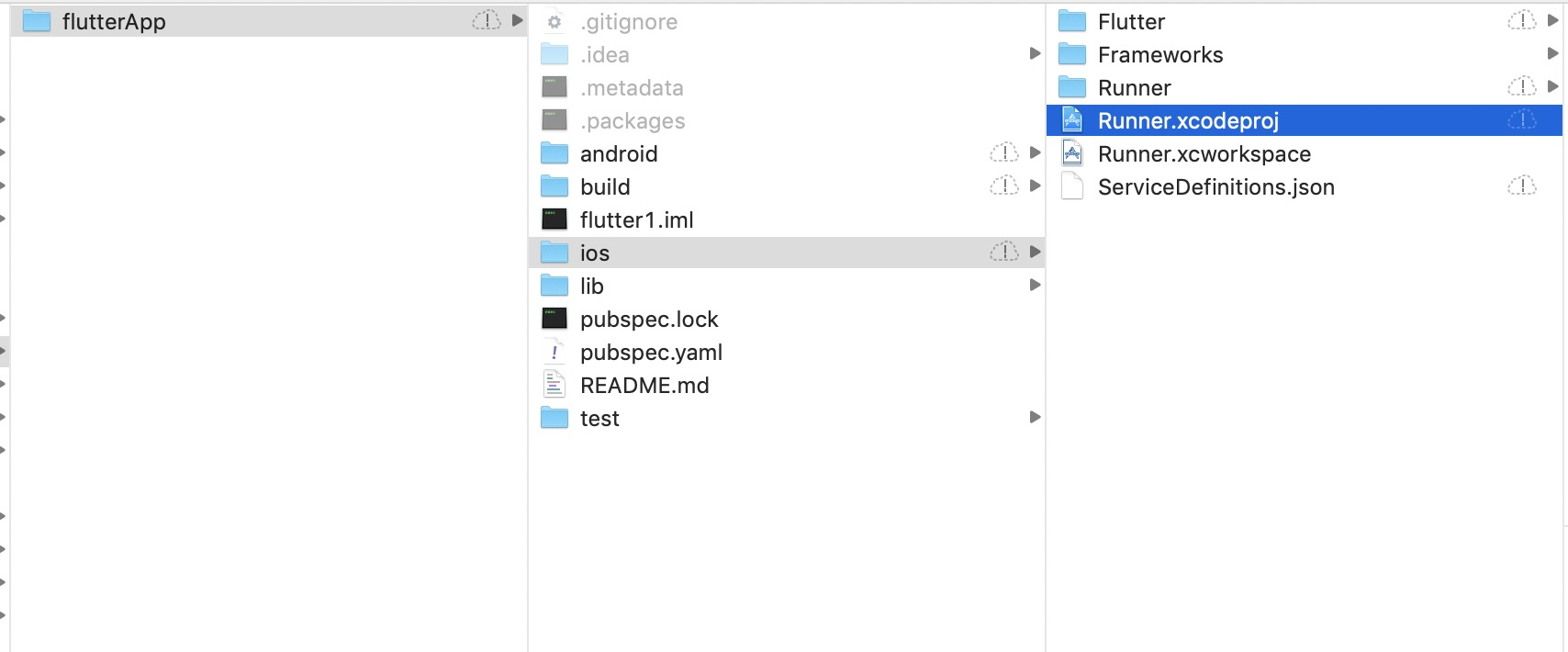The image size is (1568, 652).
Task: Select the .idea hidden folder
Action: click(x=604, y=54)
